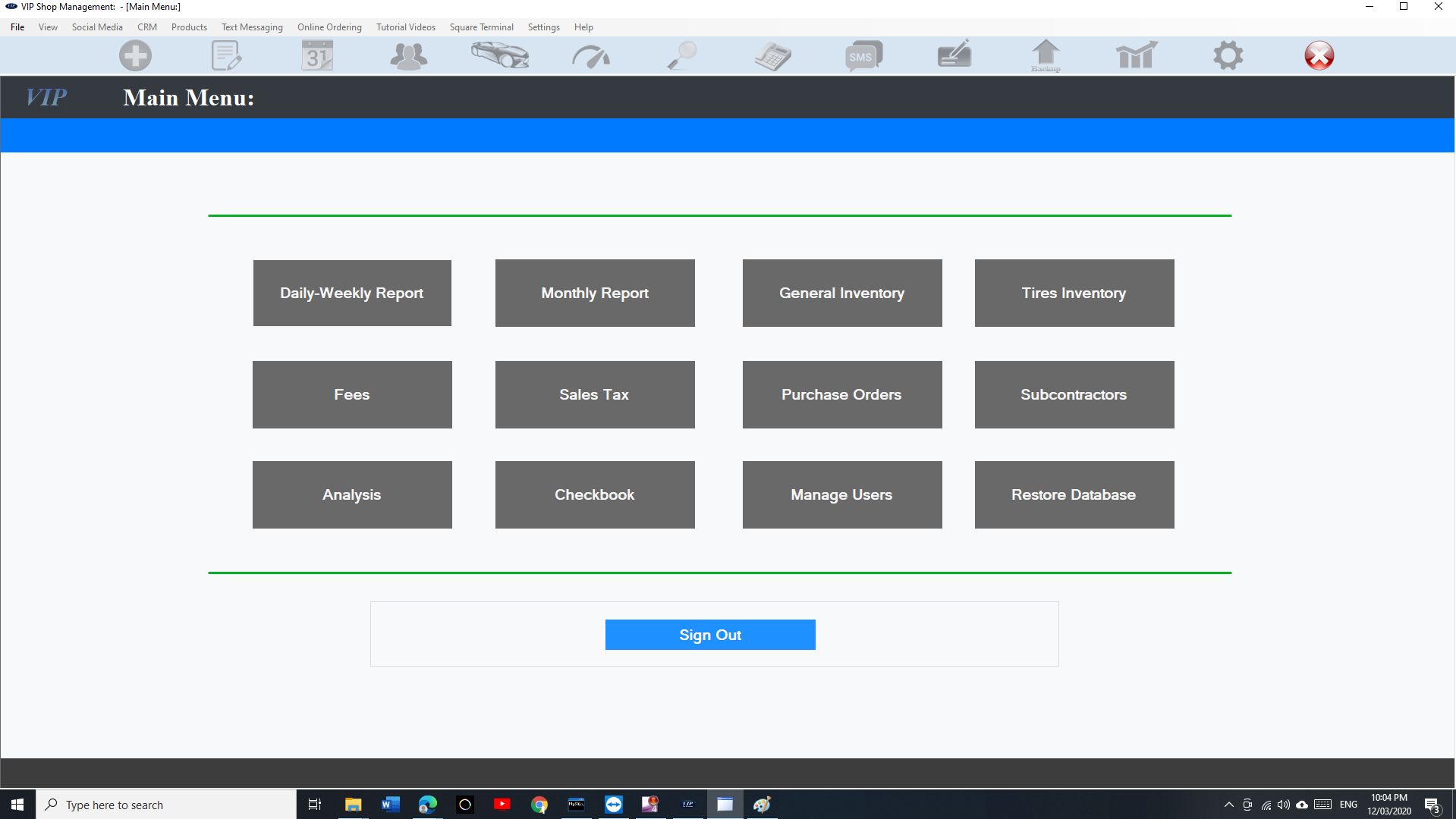
Task: Click the plus add-new toolbar icon
Action: [135, 56]
